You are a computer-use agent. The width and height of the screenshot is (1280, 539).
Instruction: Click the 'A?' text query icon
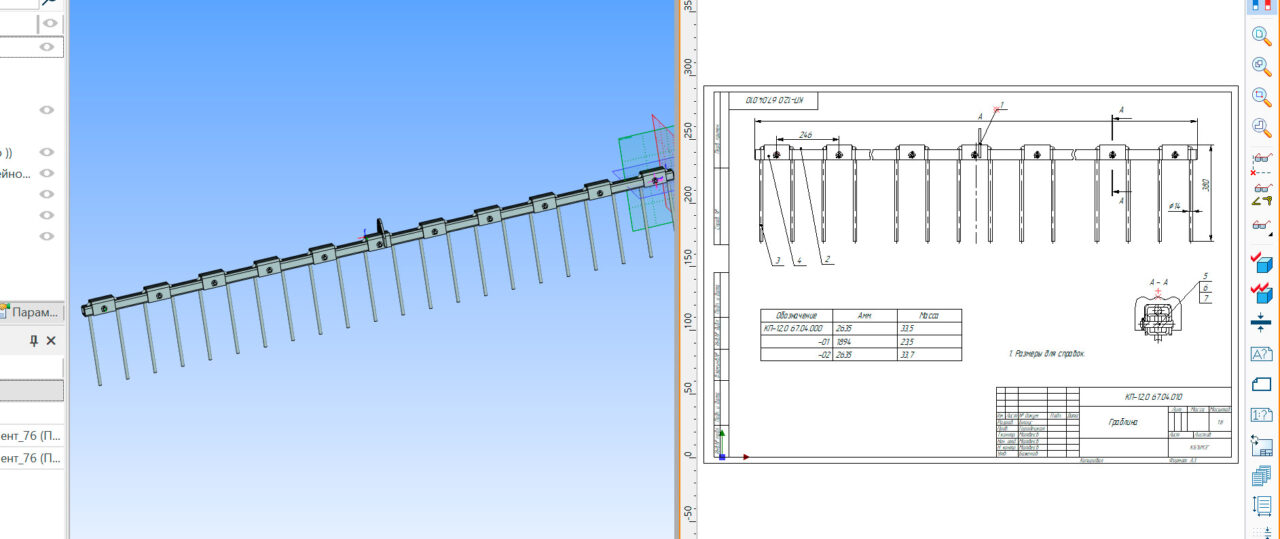1261,354
